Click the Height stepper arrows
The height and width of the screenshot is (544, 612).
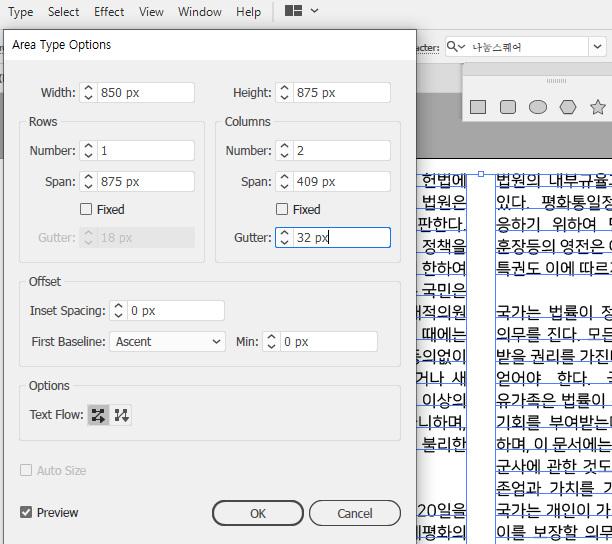pos(285,92)
